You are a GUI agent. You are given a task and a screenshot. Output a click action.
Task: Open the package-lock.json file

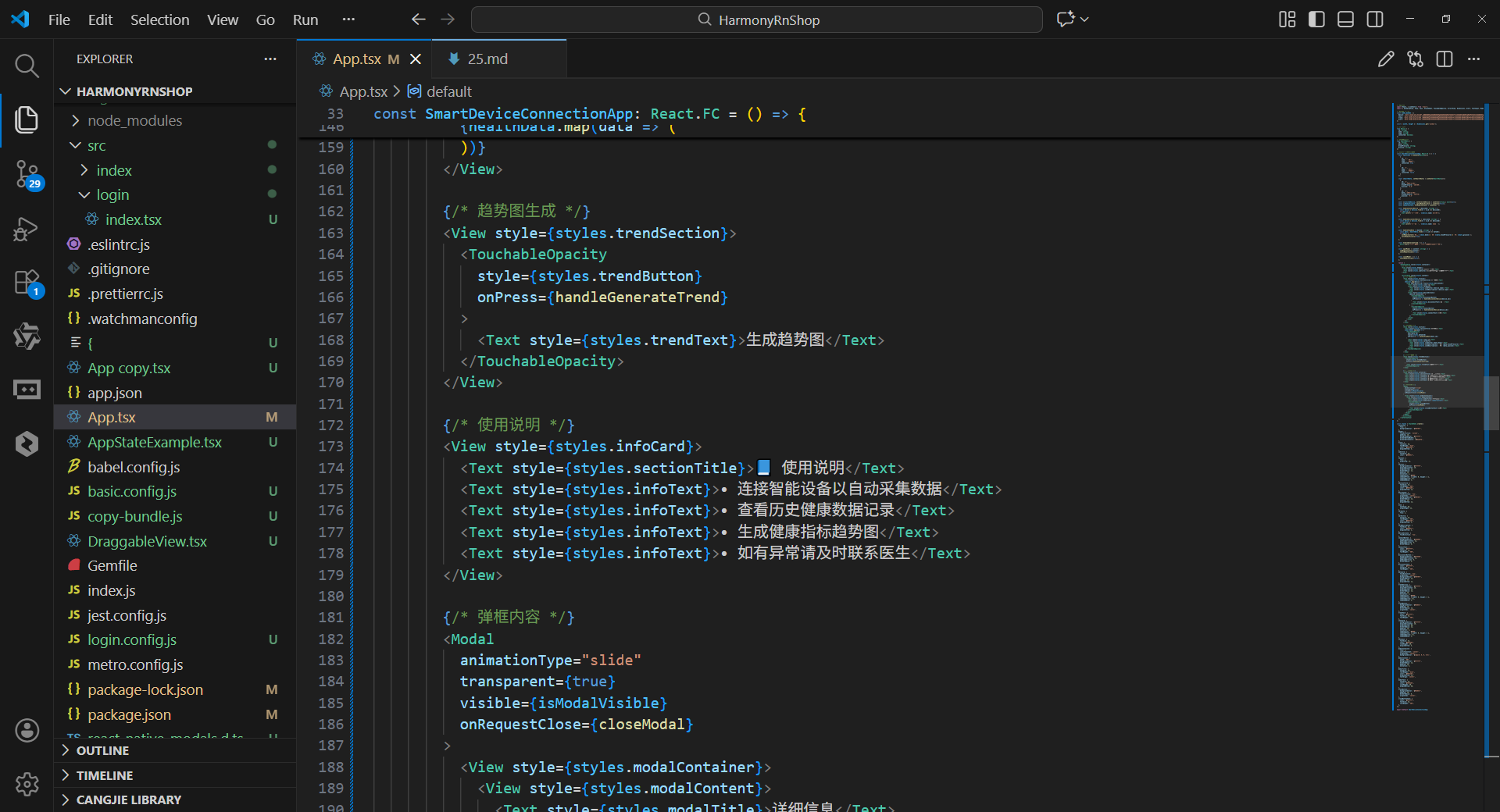[175, 689]
